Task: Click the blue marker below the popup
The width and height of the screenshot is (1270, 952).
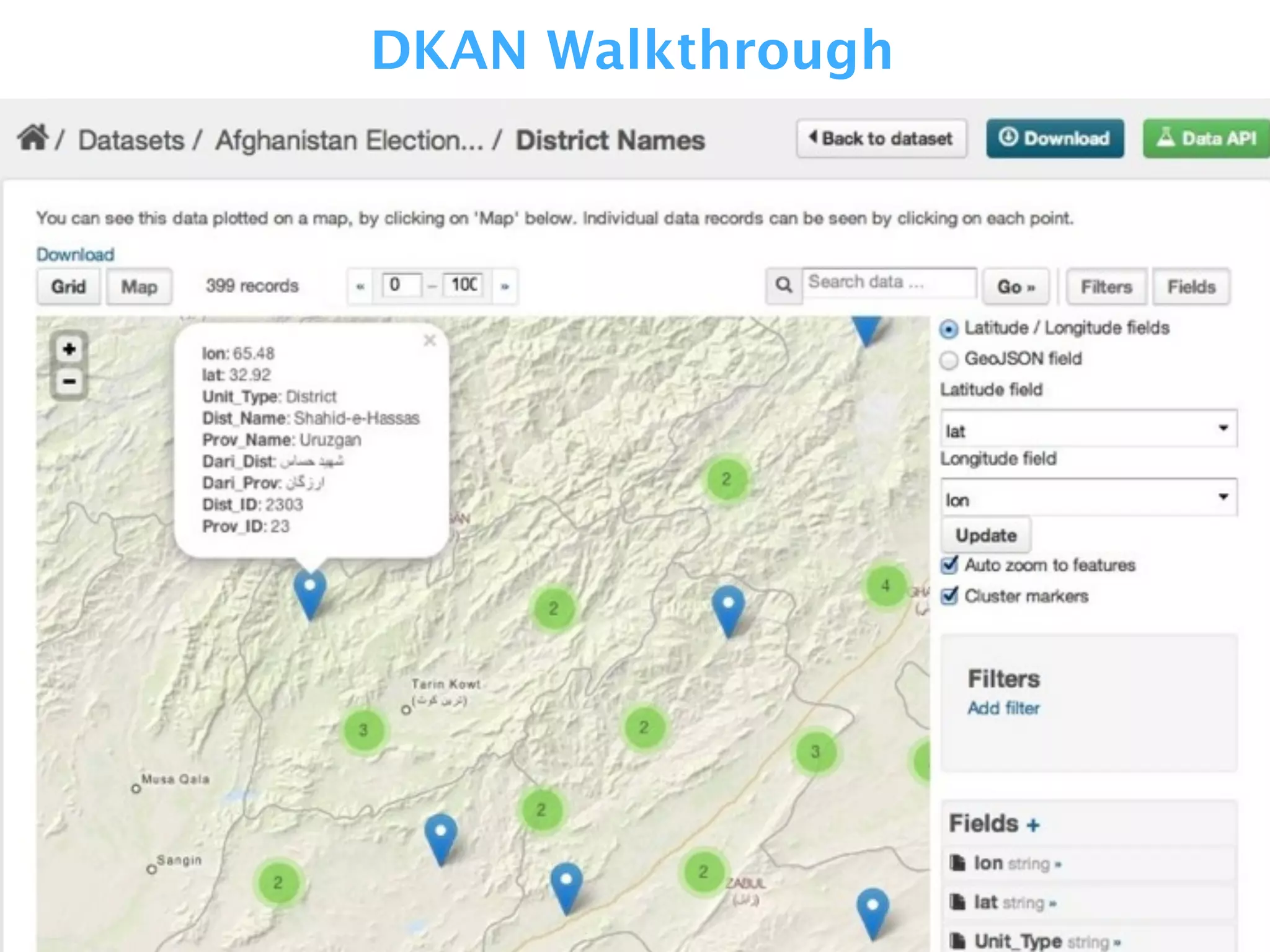Action: coord(310,594)
